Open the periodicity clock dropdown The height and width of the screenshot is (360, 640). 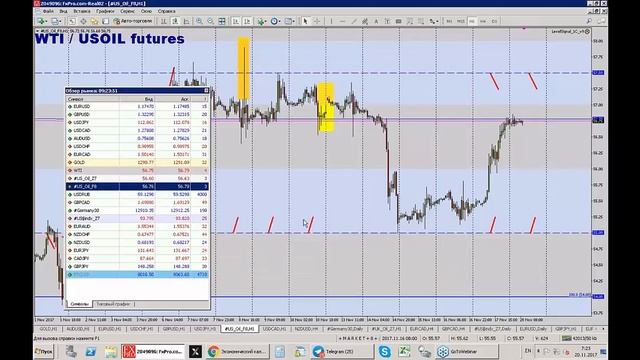276,21
